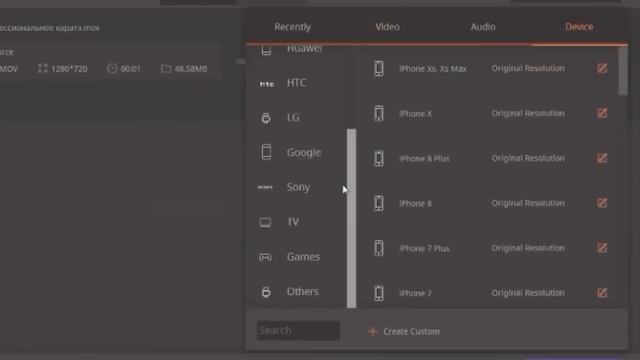Select LG brand label

click(x=293, y=118)
